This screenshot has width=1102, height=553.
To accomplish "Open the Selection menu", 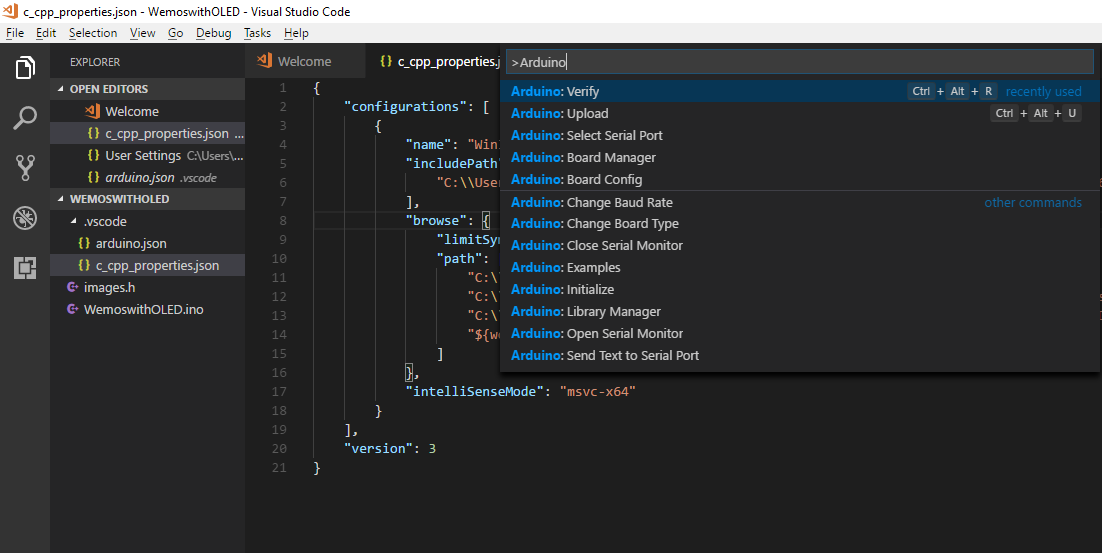I will click(x=93, y=33).
